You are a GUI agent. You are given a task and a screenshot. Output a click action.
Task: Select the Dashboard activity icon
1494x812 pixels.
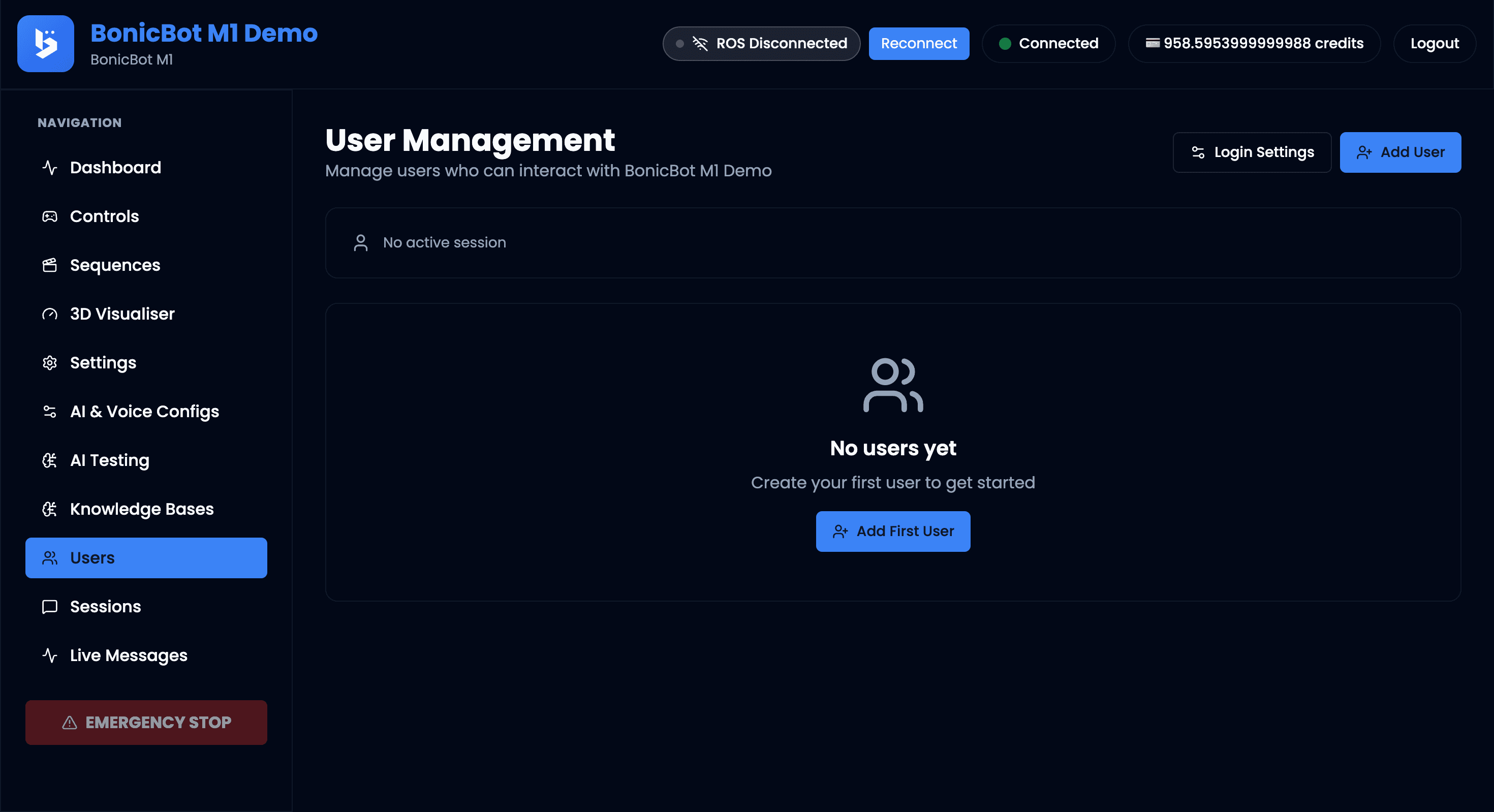(x=49, y=168)
